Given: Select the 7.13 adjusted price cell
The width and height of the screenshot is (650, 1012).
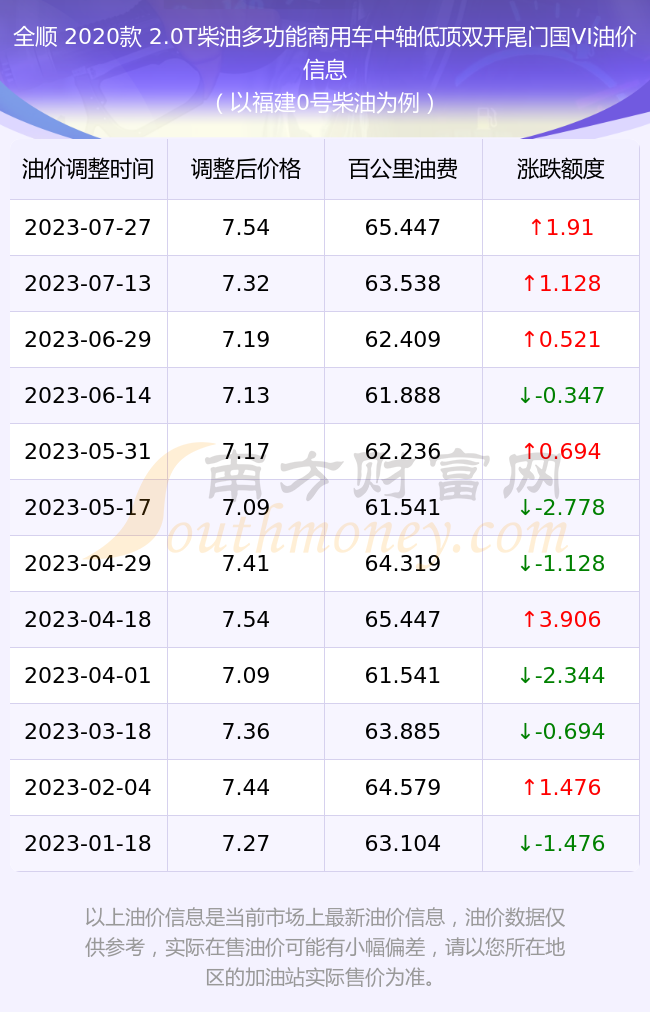Looking at the screenshot, I should [x=246, y=395].
